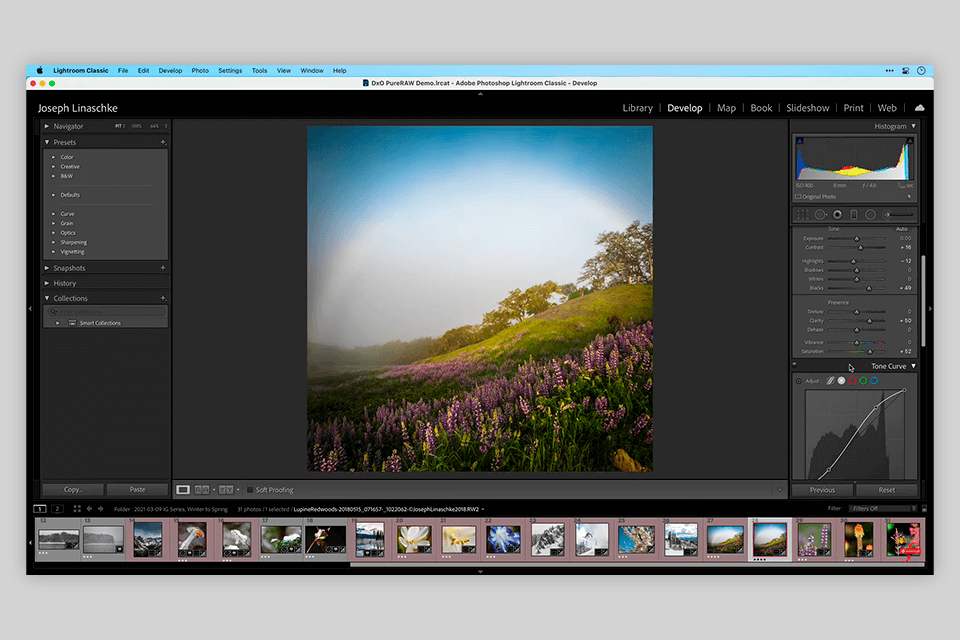Open toolbar options dropdown arrow

[x=779, y=490]
